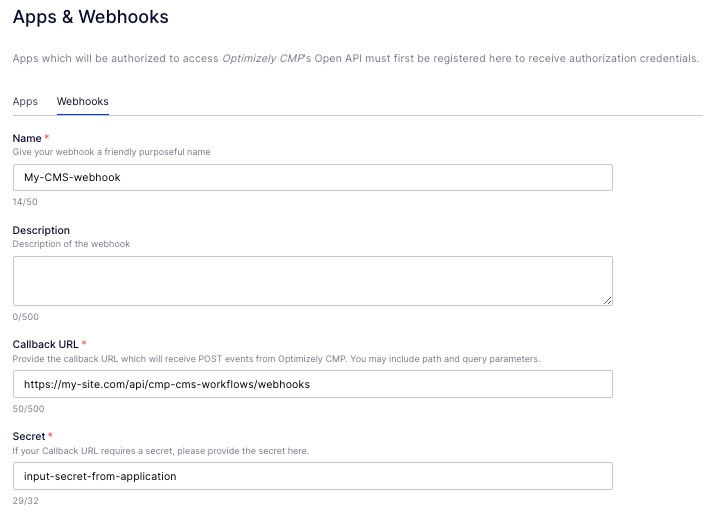Click the 50/500 counter under Callback URL
Screen dimensions: 703x513
(x=28, y=408)
